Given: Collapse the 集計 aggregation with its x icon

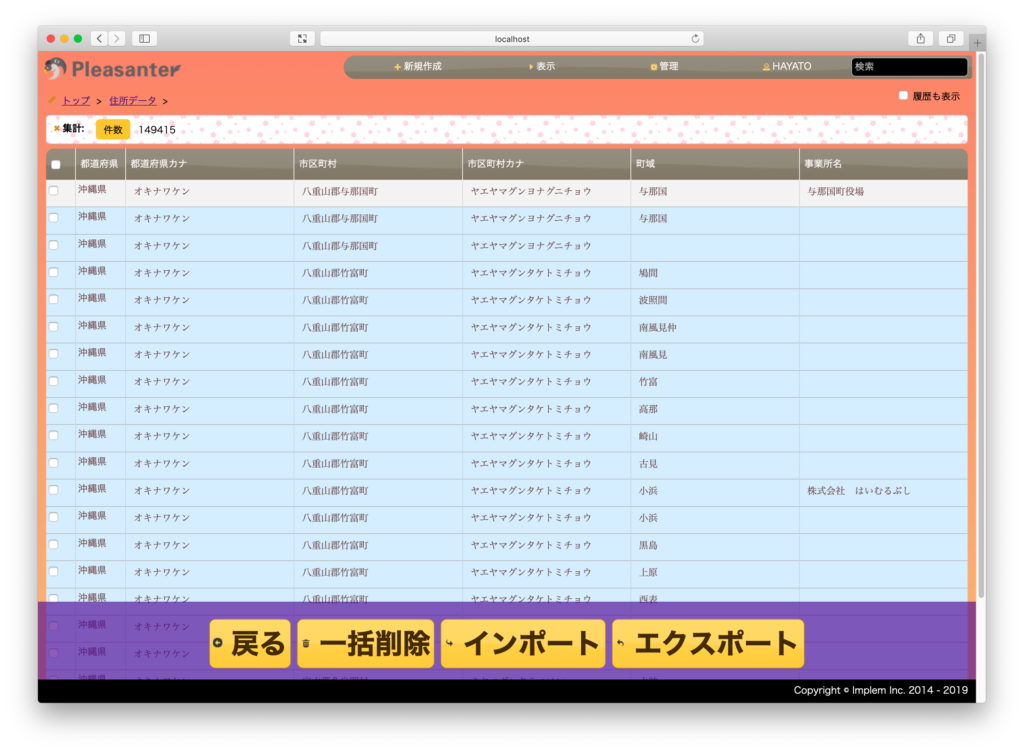Looking at the screenshot, I should coord(57,129).
